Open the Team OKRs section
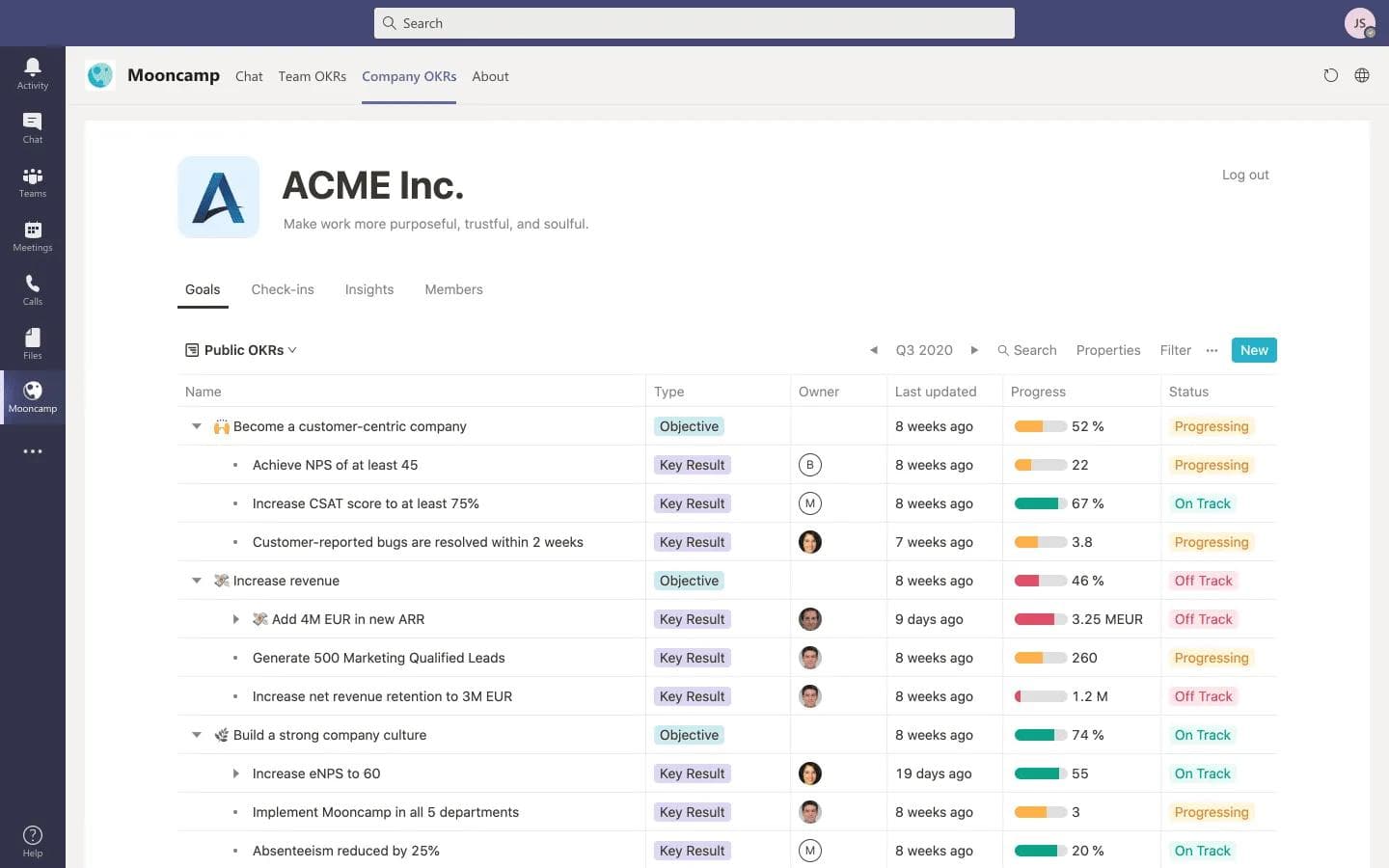The image size is (1389, 868). pyautogui.click(x=312, y=76)
